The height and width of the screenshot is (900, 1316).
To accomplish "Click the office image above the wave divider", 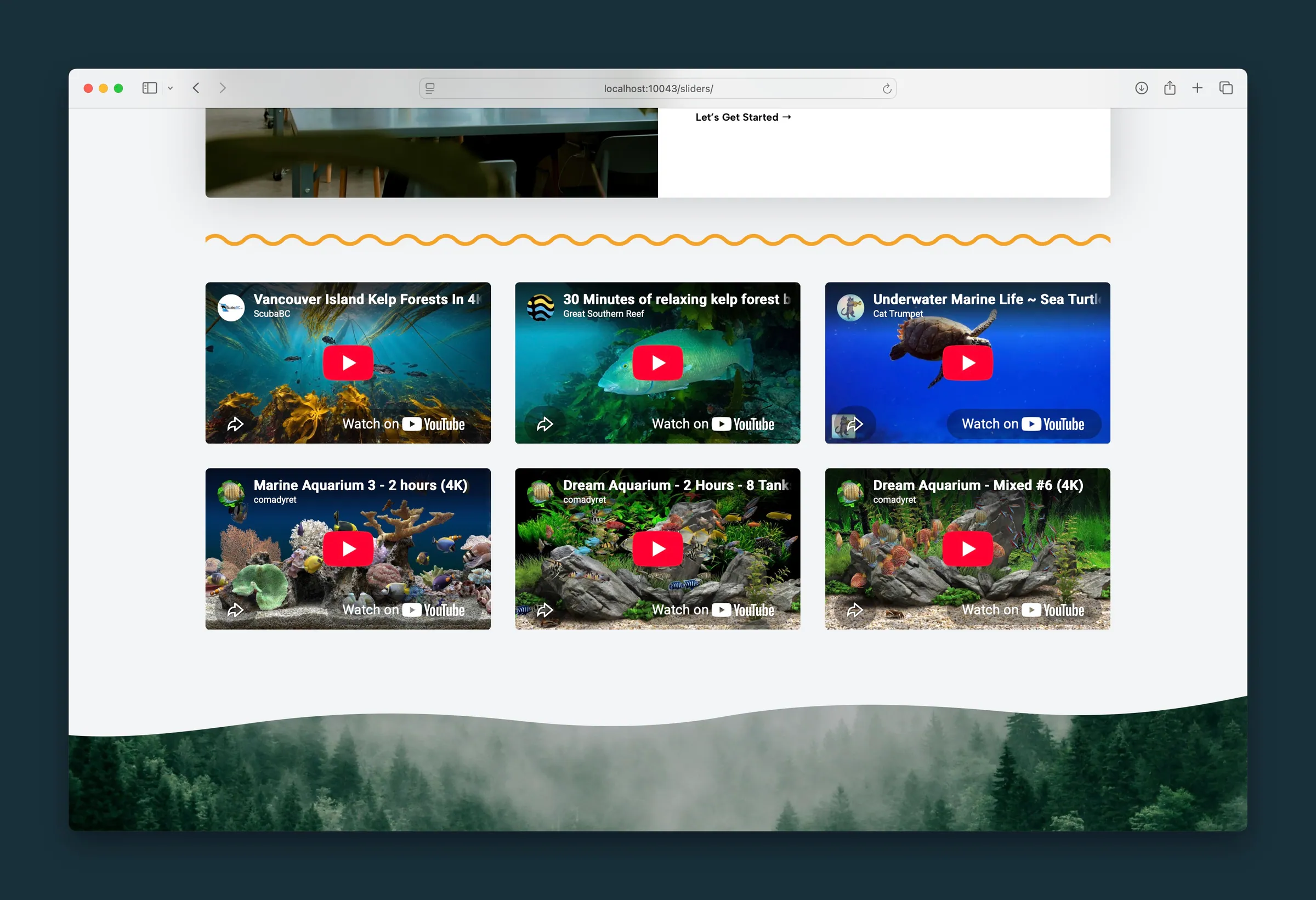I will 432,153.
